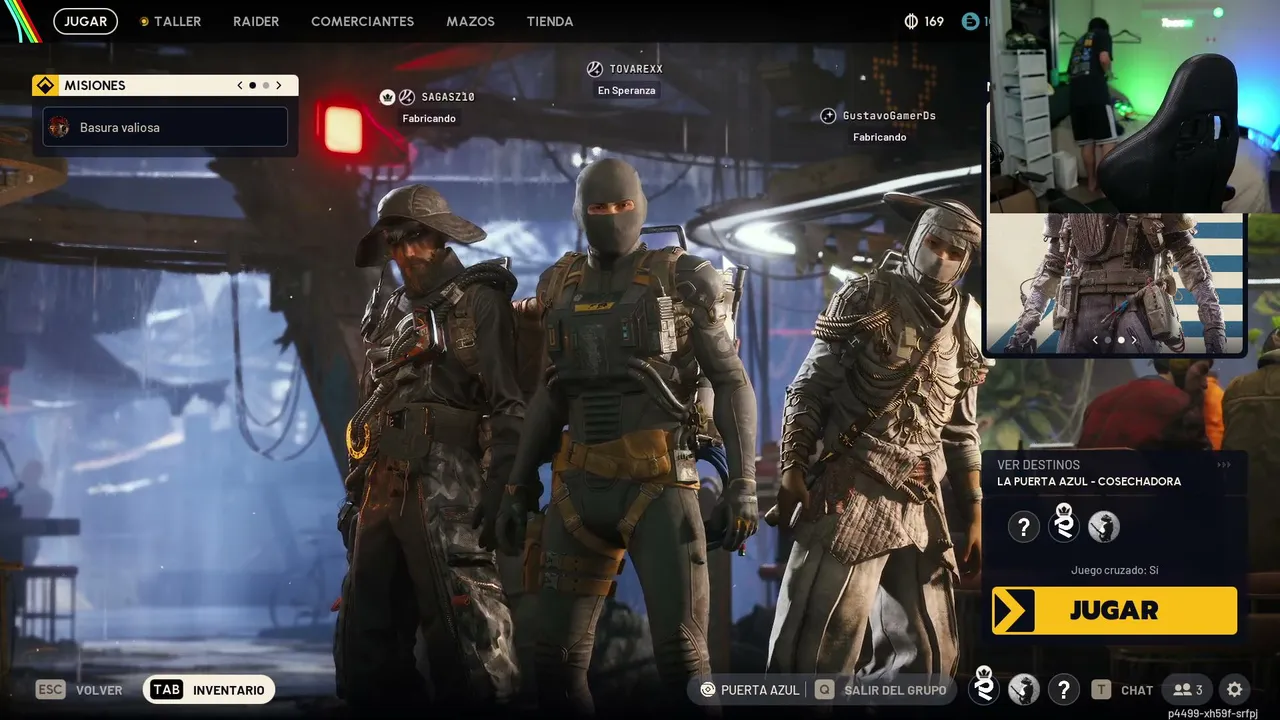
Task: Click the Q key hint icon
Action: click(x=824, y=690)
